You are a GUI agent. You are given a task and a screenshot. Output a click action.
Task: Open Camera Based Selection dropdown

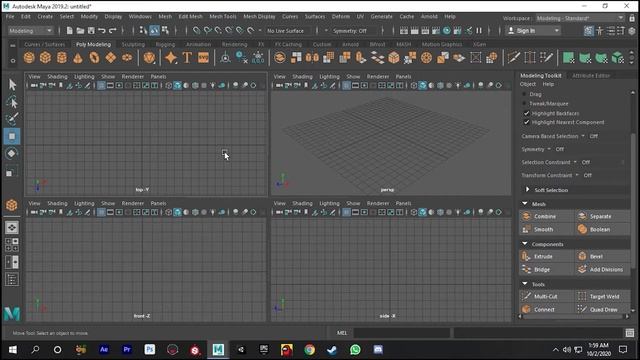click(583, 136)
